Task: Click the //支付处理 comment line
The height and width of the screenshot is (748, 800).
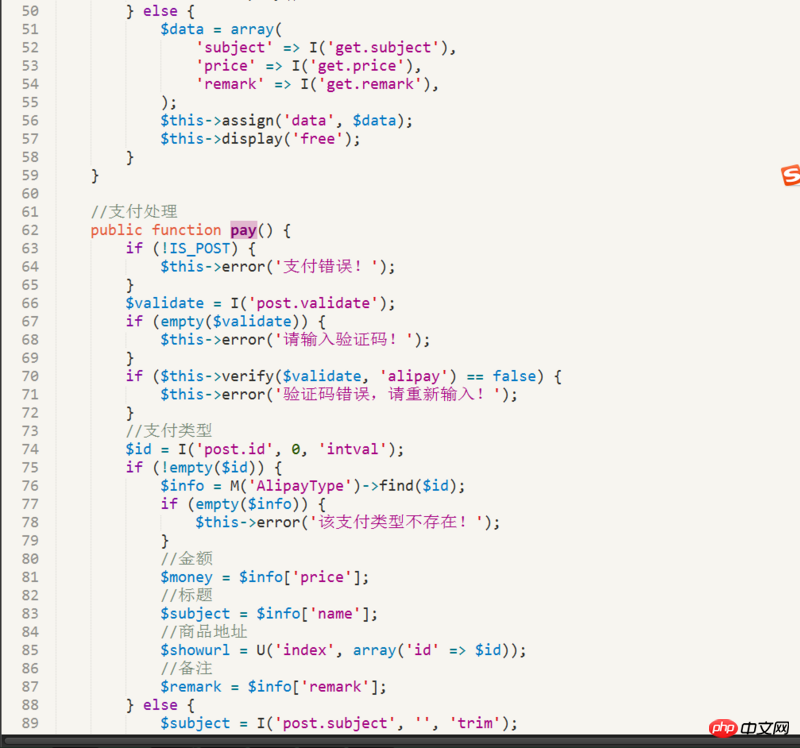Action: [133, 211]
